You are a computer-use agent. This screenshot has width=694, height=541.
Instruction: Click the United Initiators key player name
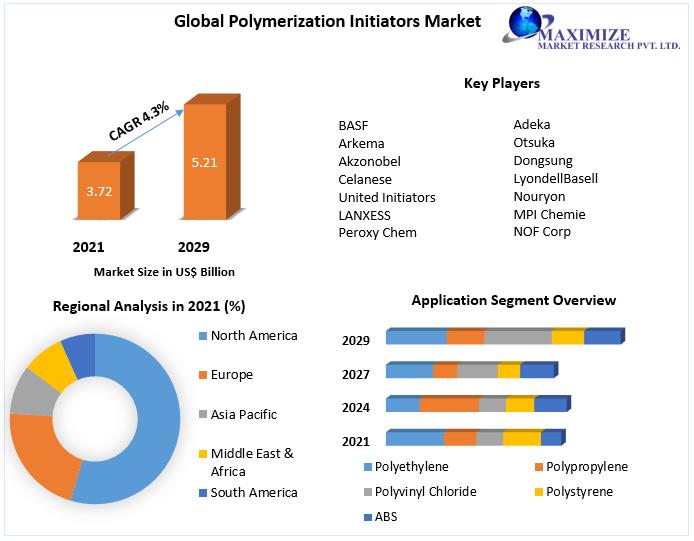[x=387, y=197]
